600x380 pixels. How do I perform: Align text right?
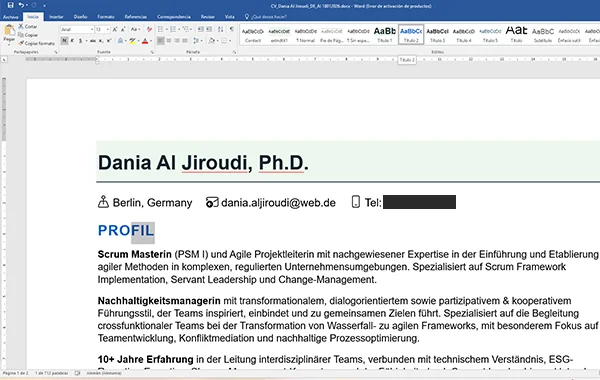[177, 41]
